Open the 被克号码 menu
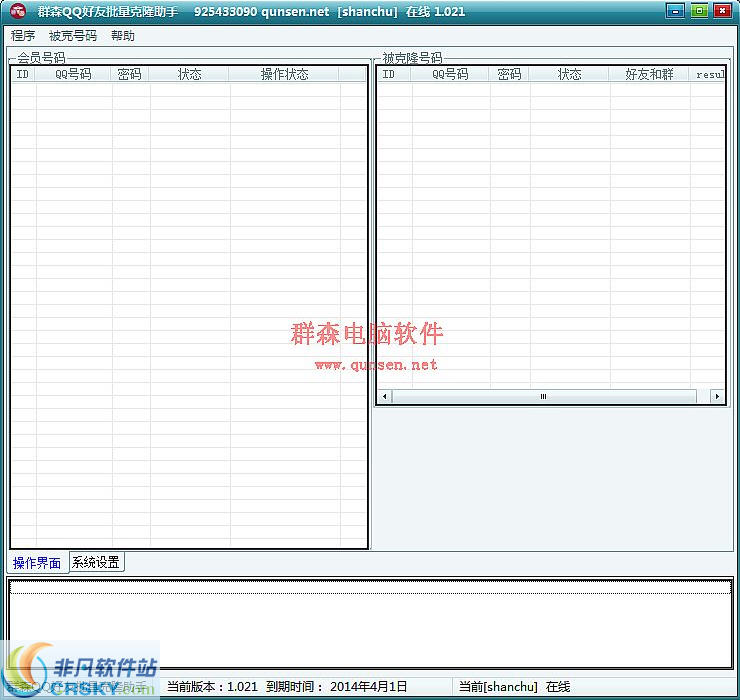This screenshot has width=740, height=700. coord(73,36)
